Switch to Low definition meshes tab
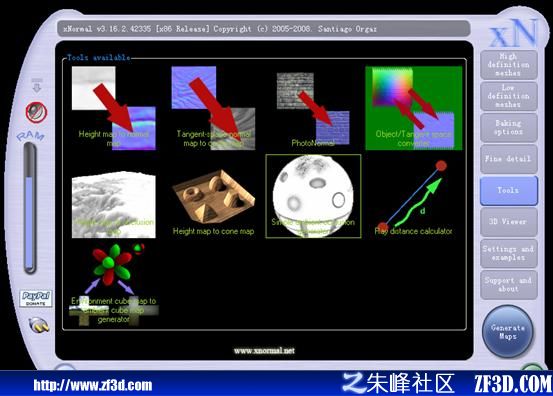553x396 pixels. (x=509, y=96)
